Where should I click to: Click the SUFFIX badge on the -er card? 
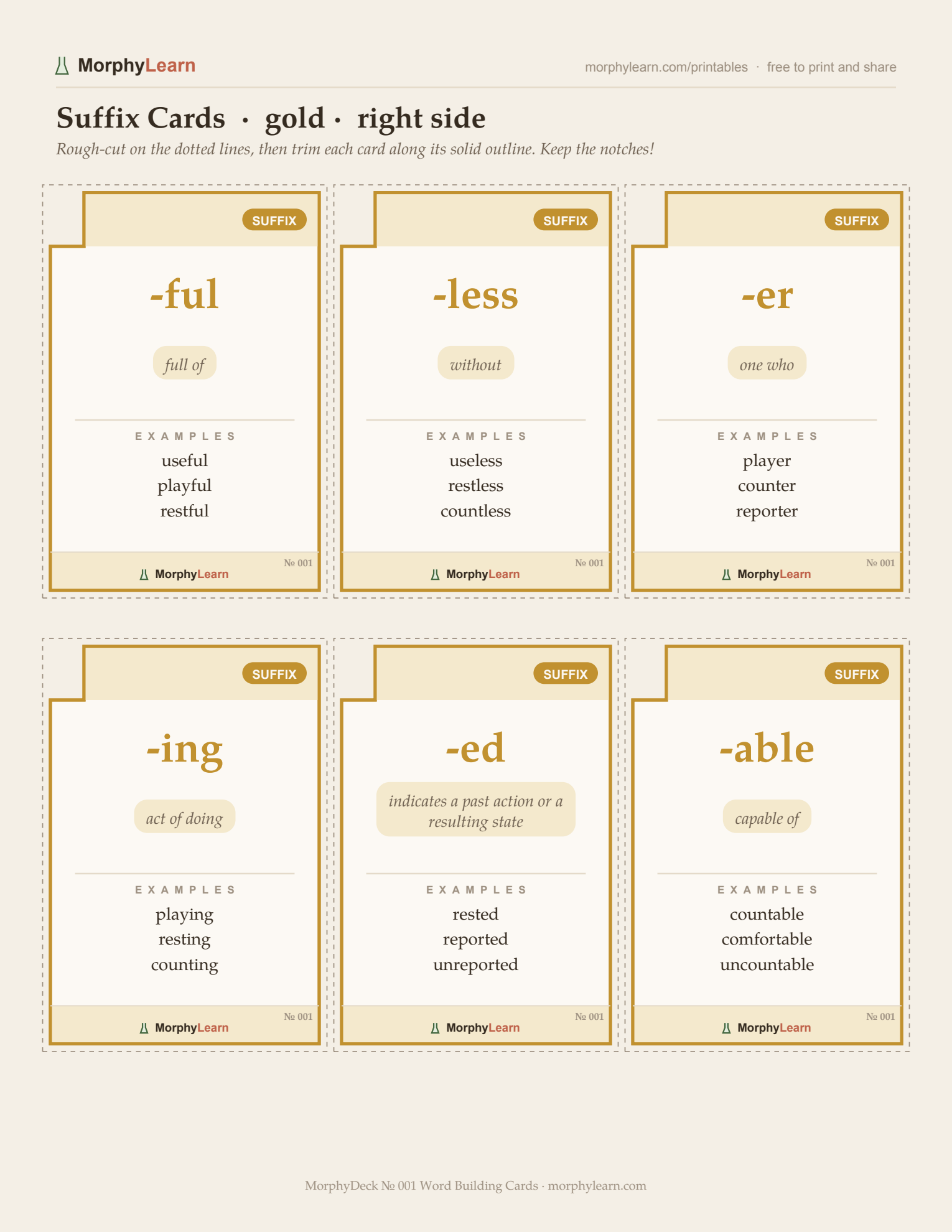click(857, 220)
